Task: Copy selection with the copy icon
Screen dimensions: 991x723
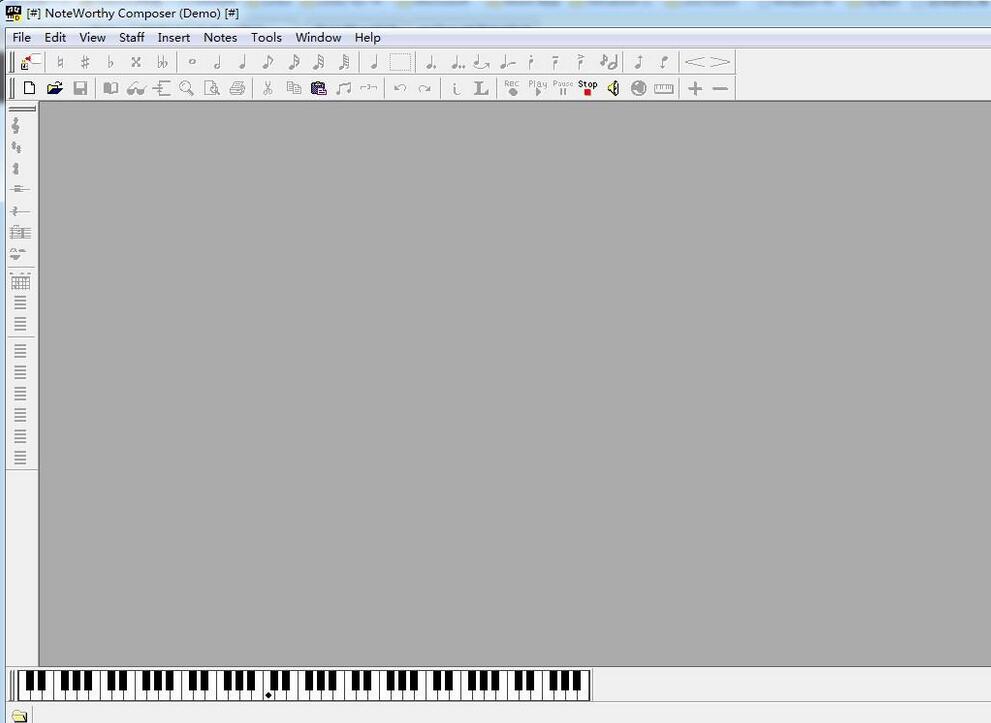Action: coord(293,88)
